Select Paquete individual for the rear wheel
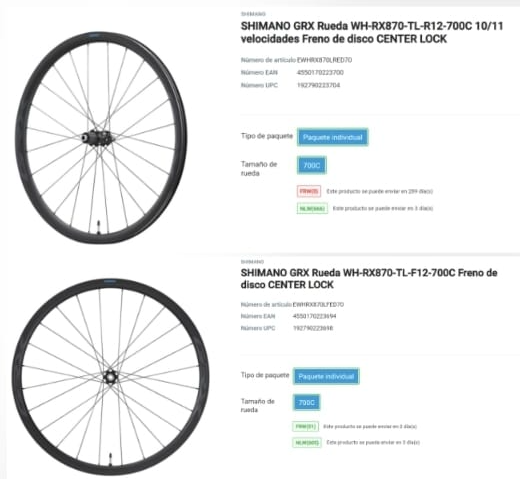Screen dimensions: 520x479 coord(333,137)
